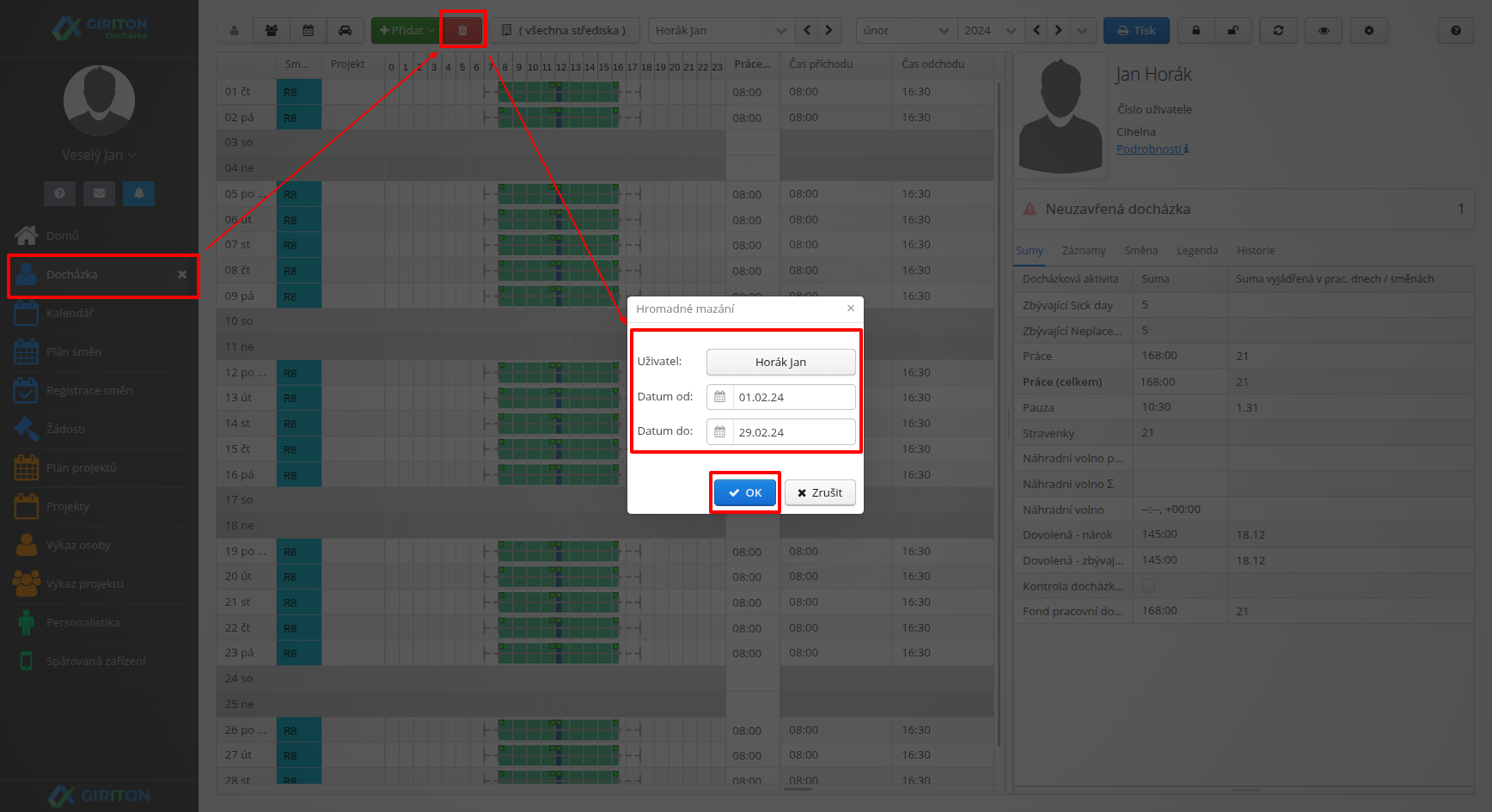Open the calendar view toolbar icon
1492x812 pixels.
pos(309,31)
